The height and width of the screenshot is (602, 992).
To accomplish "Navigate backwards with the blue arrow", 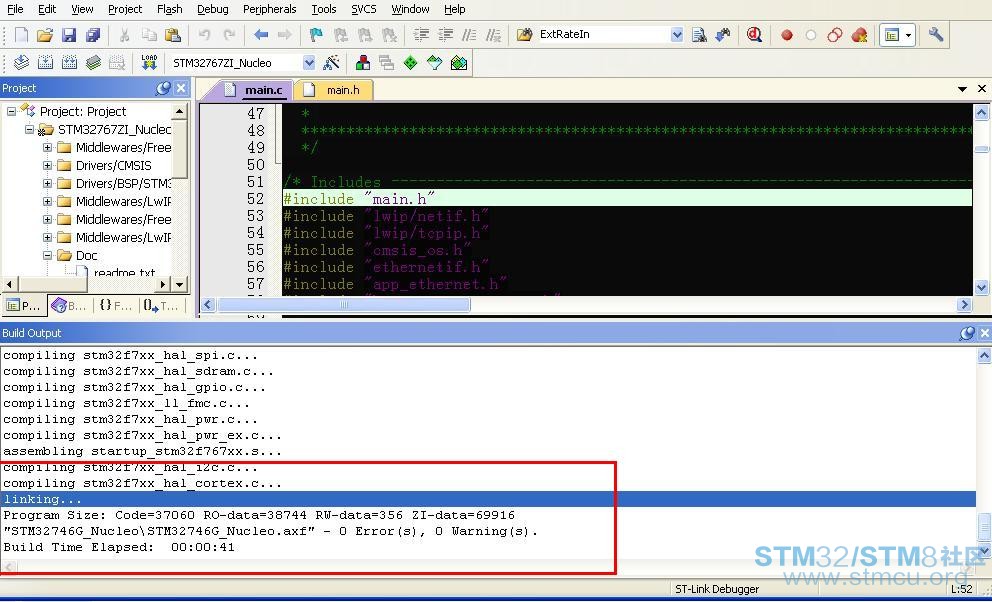I will pyautogui.click(x=261, y=35).
